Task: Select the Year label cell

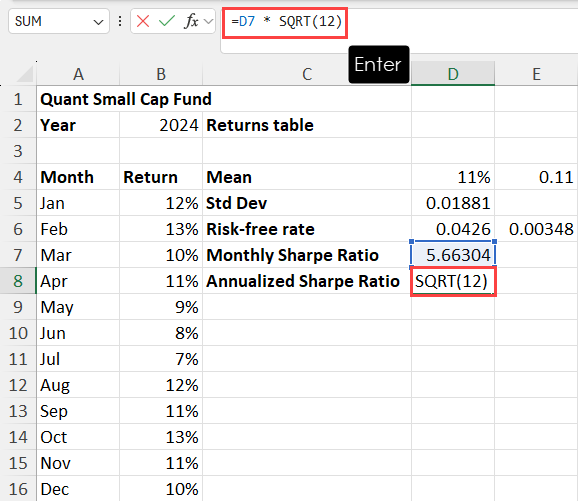Action: pos(78,125)
